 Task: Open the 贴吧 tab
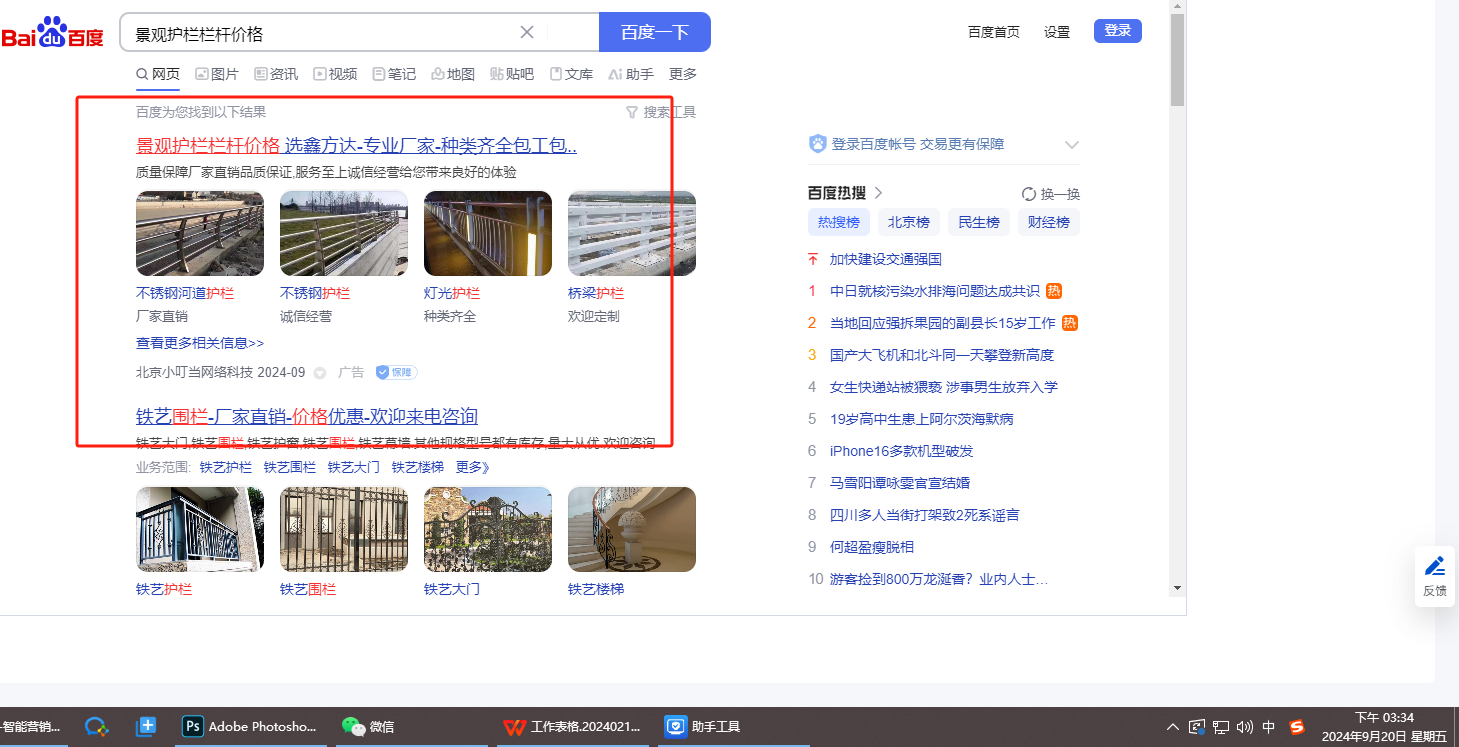click(512, 74)
